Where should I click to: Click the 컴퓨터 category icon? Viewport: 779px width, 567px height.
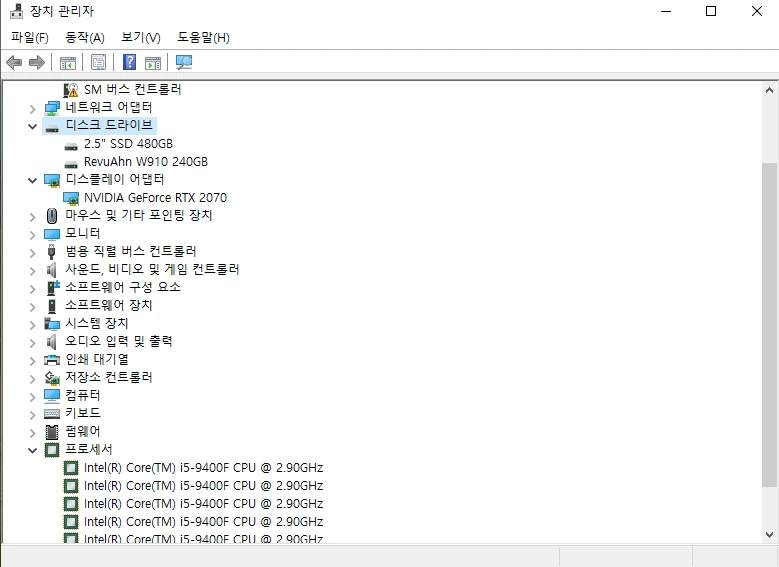pos(52,396)
